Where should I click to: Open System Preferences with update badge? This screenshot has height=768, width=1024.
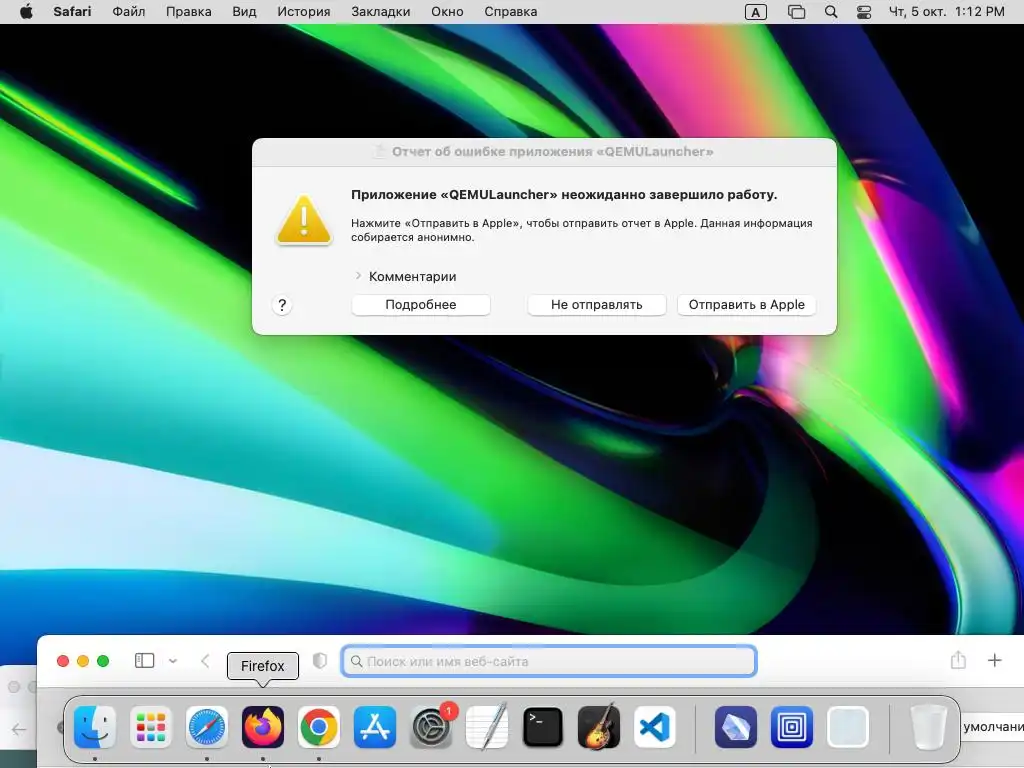431,727
